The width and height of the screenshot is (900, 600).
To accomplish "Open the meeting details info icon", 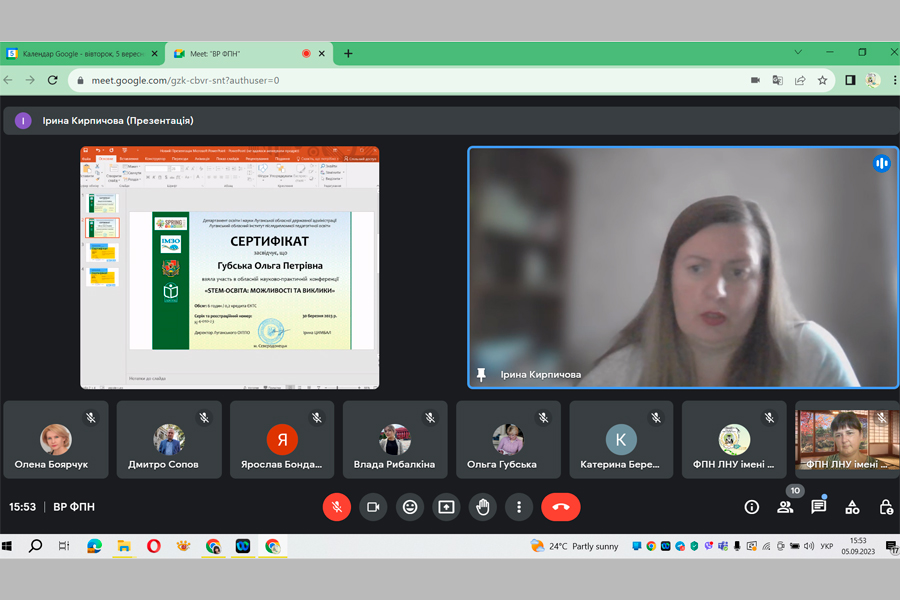I will (752, 507).
